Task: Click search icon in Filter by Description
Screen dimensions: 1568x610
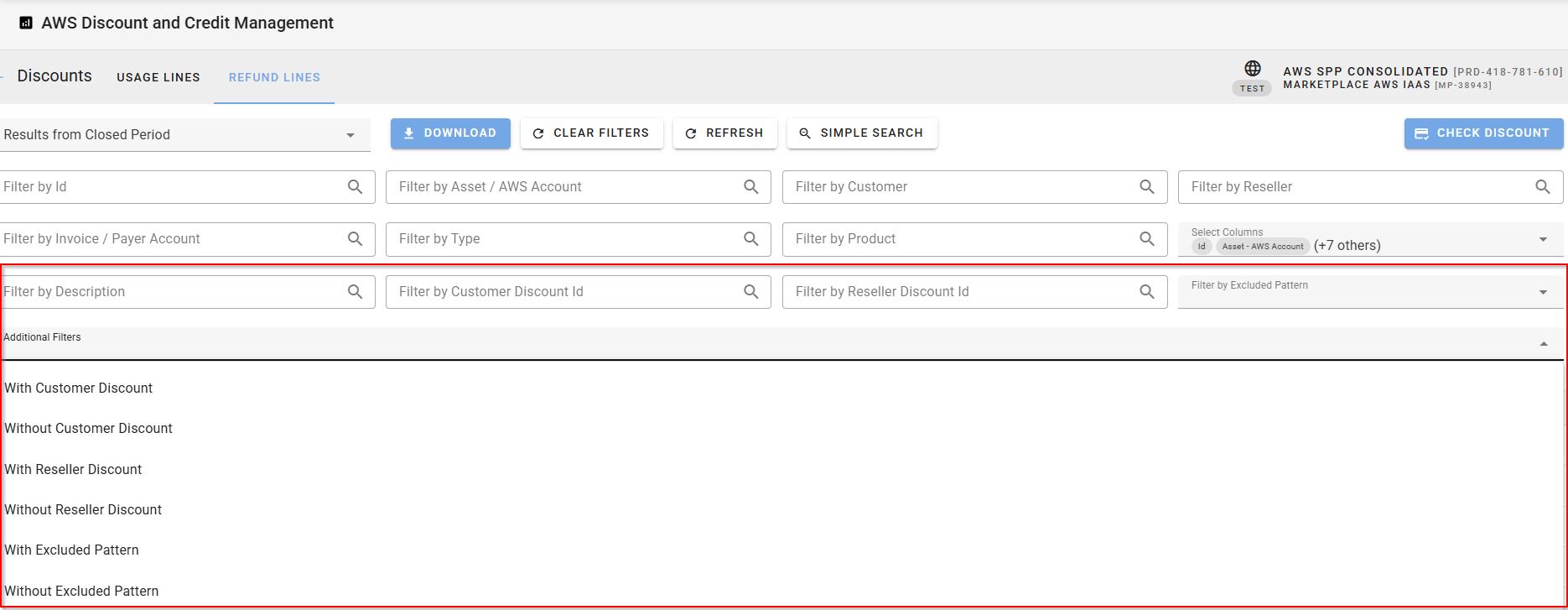Action: [356, 292]
